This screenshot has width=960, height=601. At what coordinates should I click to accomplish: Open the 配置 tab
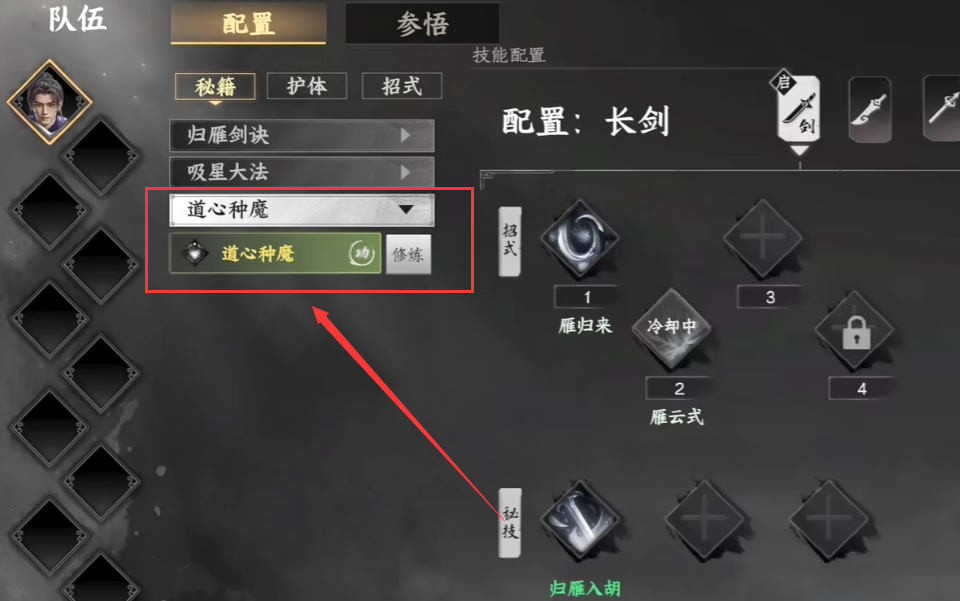[248, 23]
